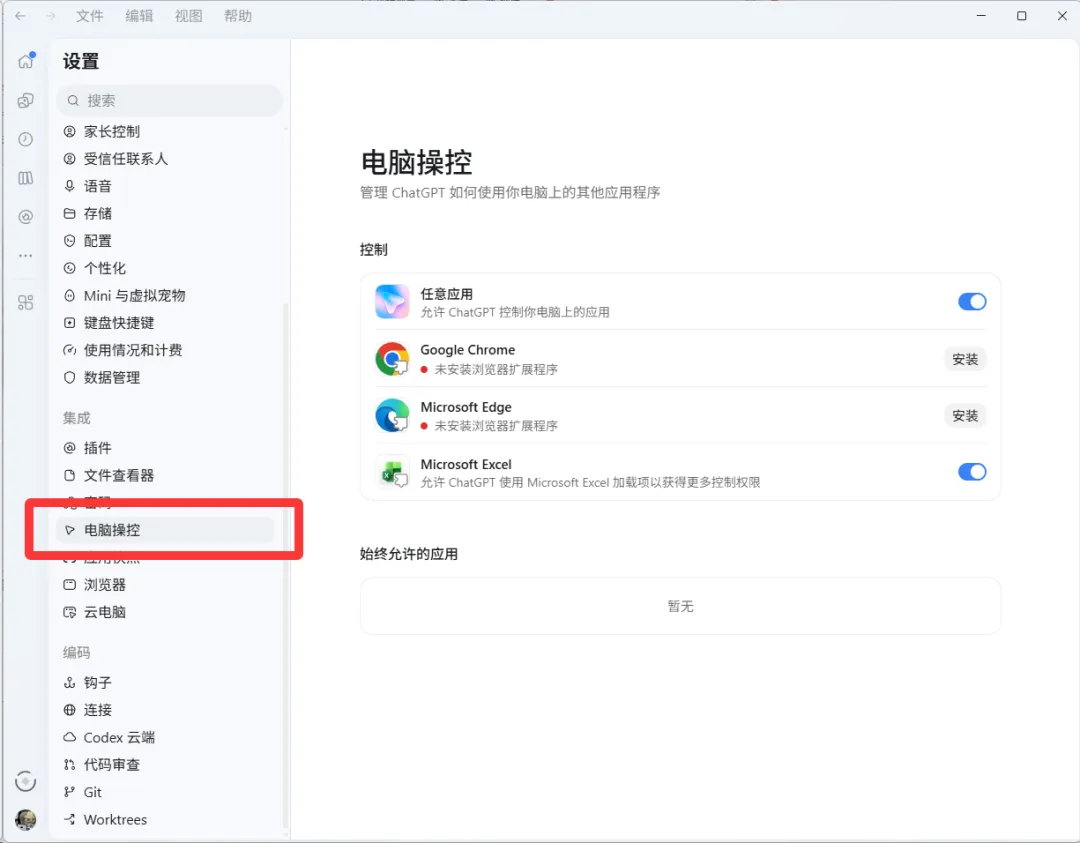Image resolution: width=1080 pixels, height=843 pixels.
Task: Open the 视图 menu
Action: [189, 16]
